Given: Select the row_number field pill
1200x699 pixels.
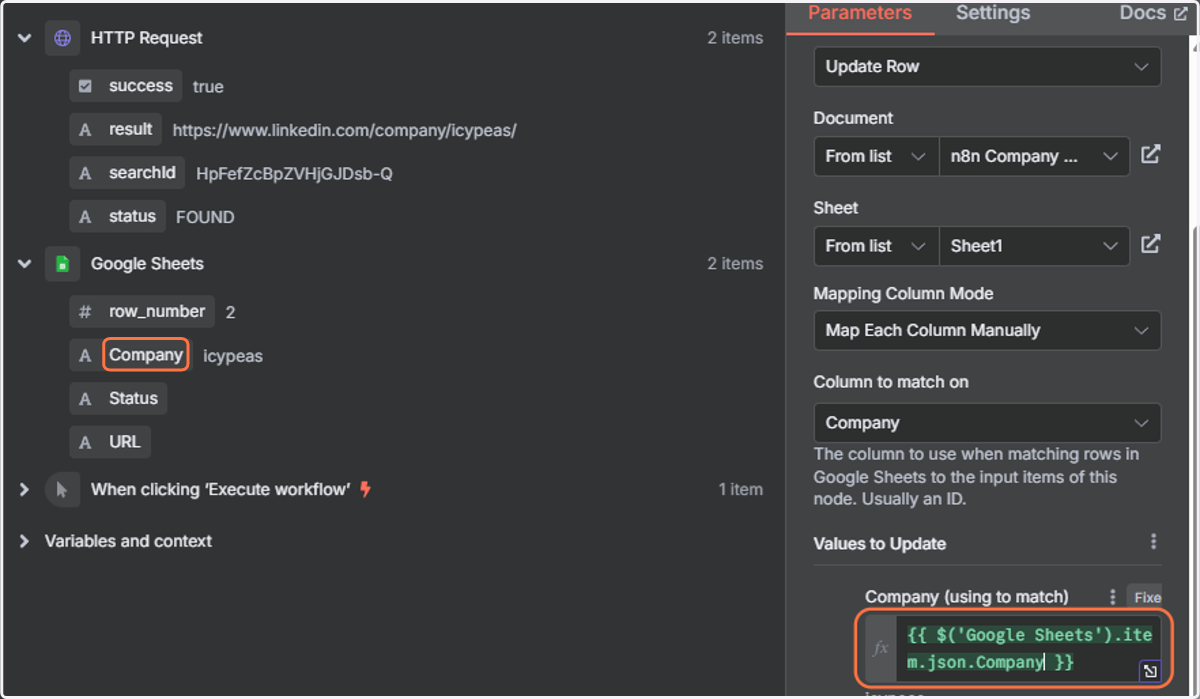Looking at the screenshot, I should [x=142, y=312].
